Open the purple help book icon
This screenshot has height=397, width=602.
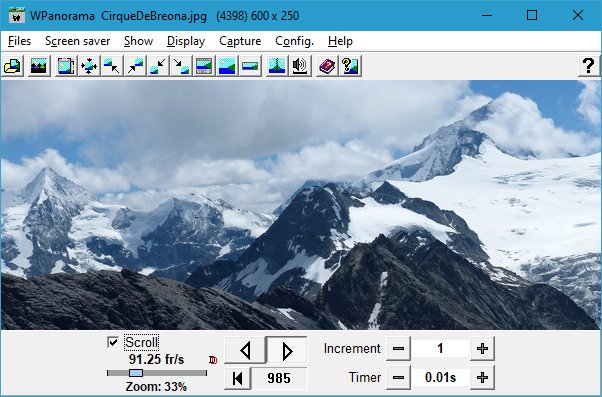tap(327, 66)
